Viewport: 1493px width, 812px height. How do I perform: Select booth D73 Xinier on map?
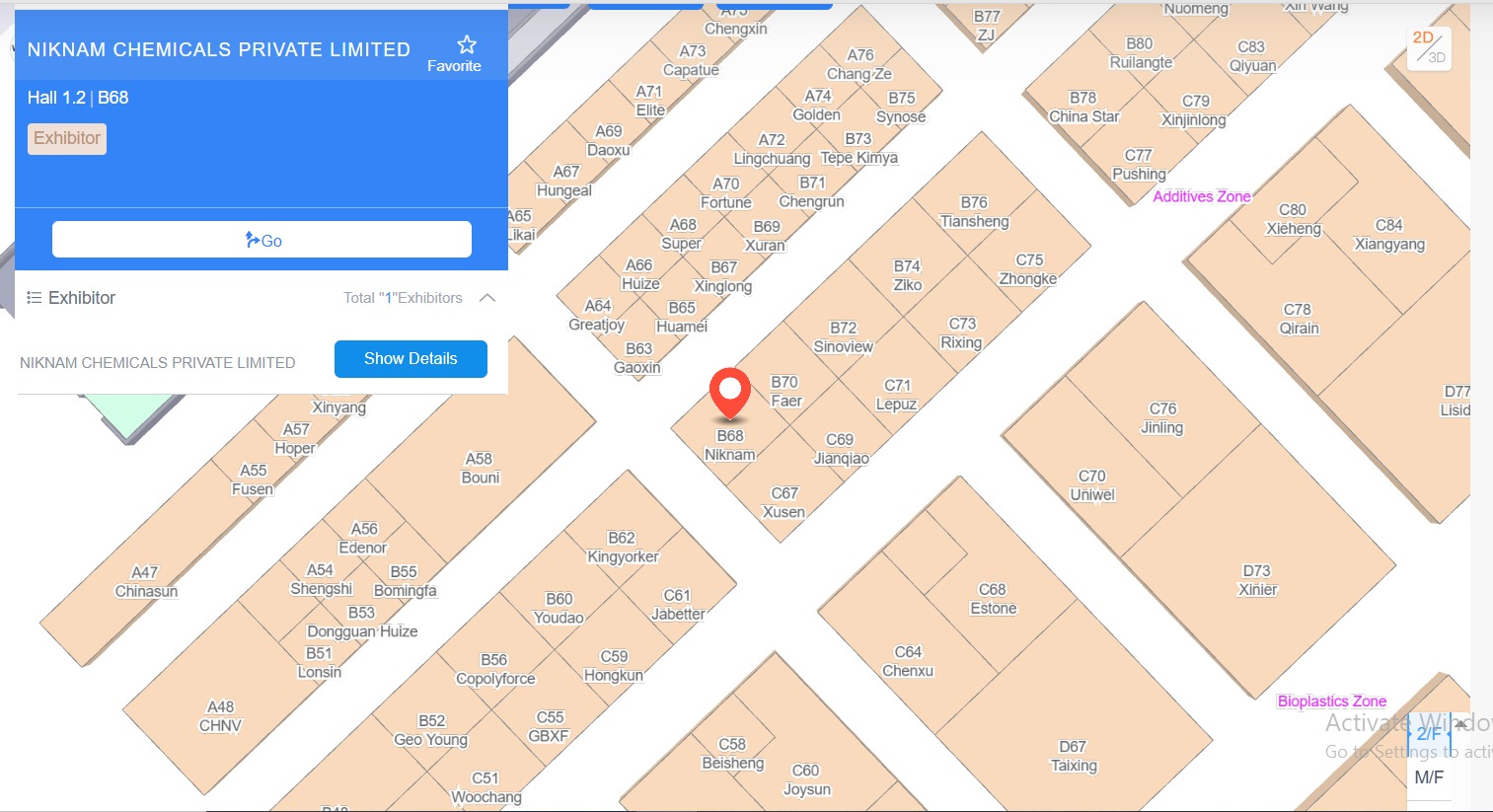tap(1257, 580)
